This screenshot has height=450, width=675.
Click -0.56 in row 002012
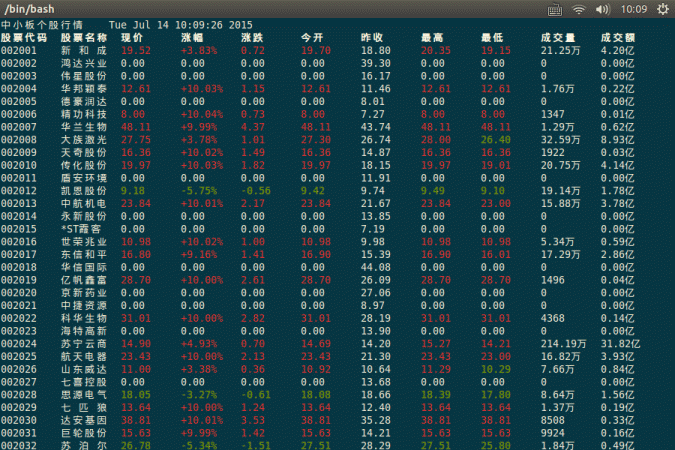256,191
